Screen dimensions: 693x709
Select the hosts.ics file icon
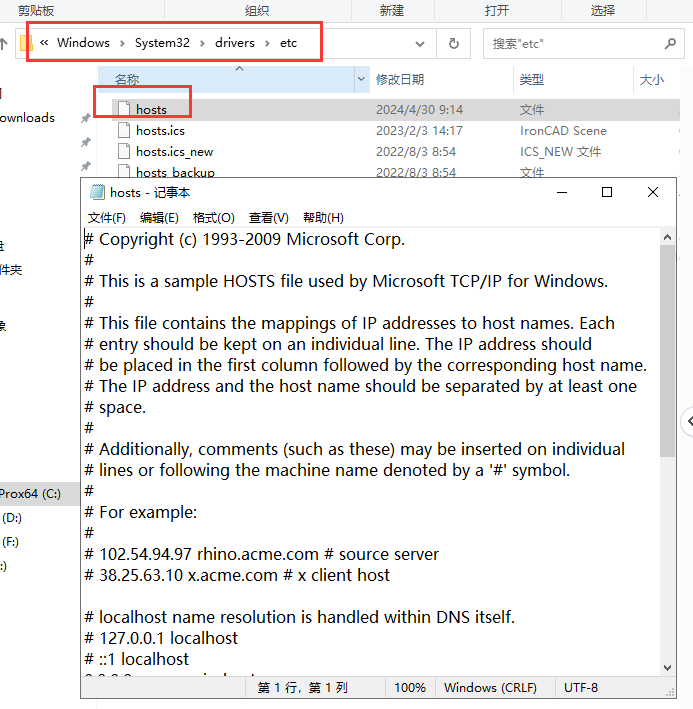click(124, 130)
